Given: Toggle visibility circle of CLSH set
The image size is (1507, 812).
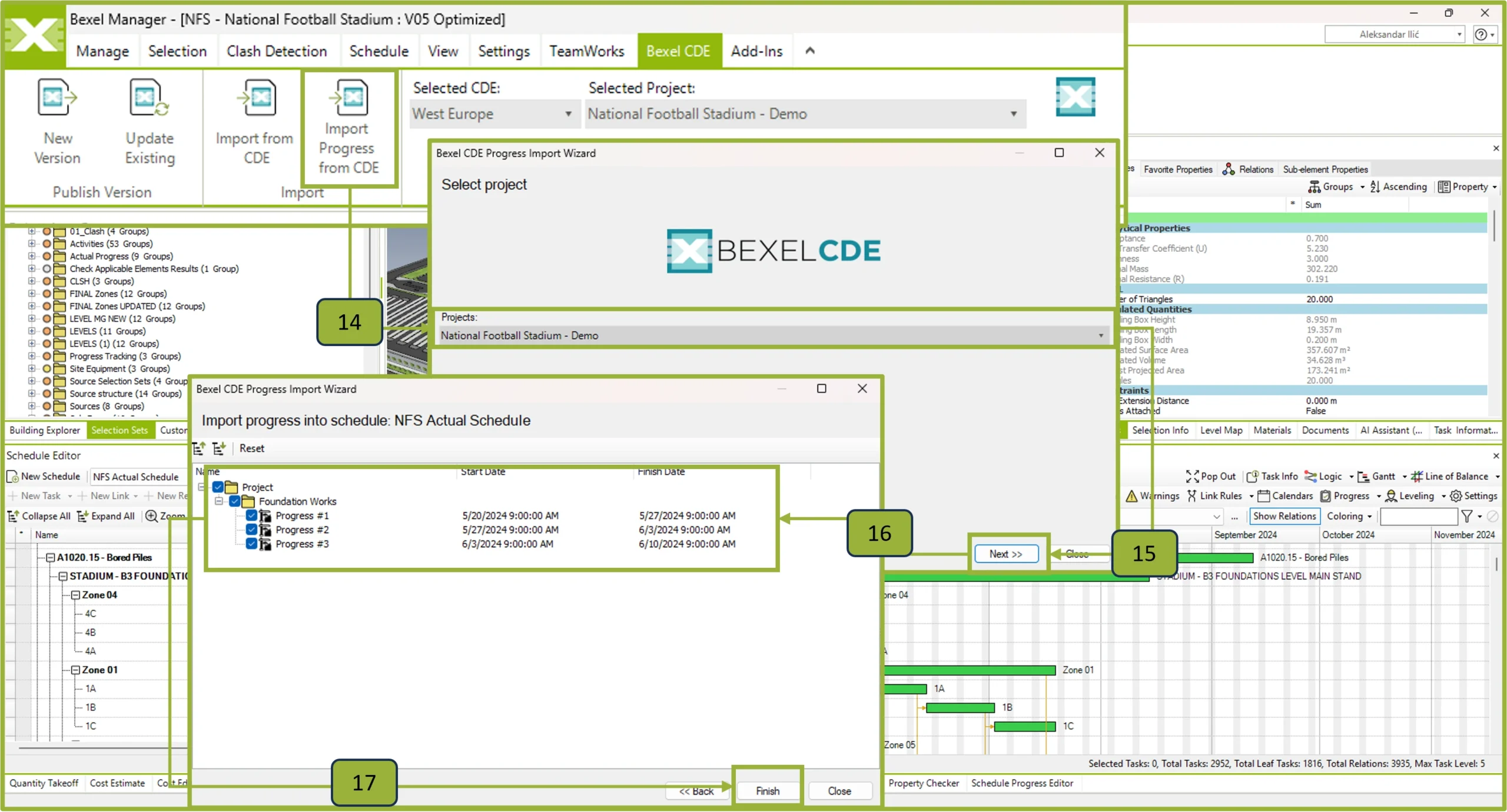Looking at the screenshot, I should pos(47,281).
